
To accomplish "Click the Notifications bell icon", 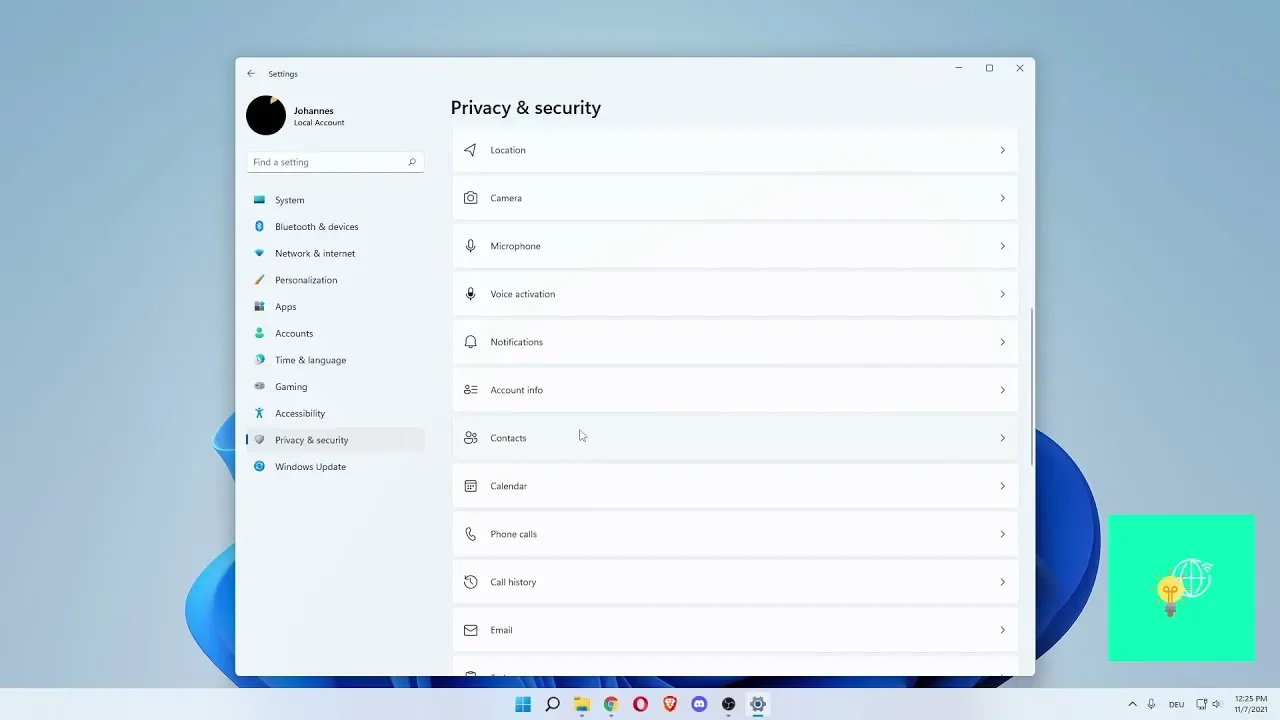I will click(x=470, y=342).
